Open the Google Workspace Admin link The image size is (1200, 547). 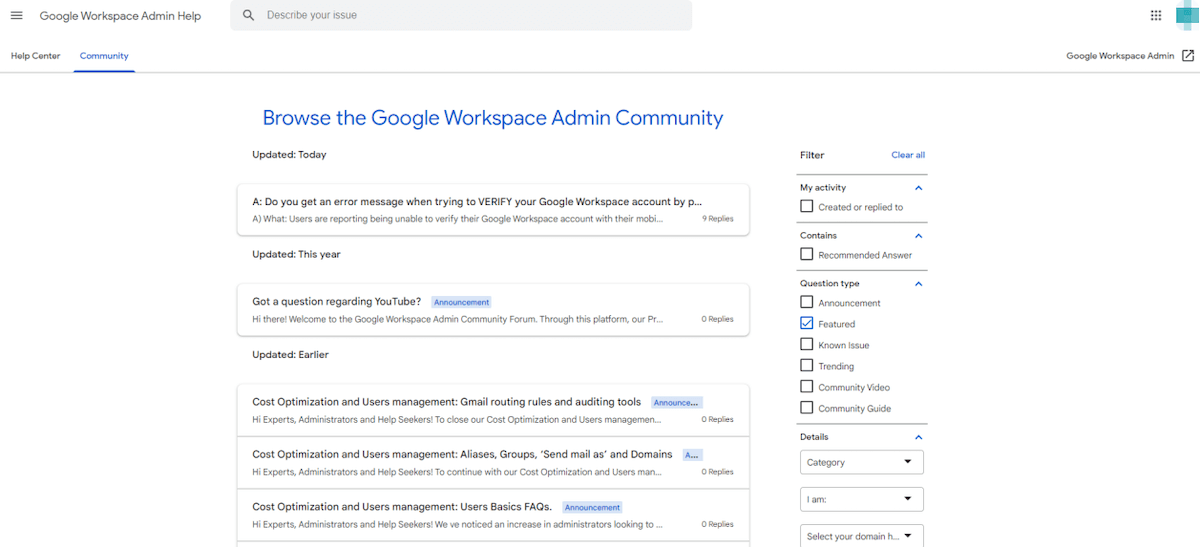click(1120, 56)
